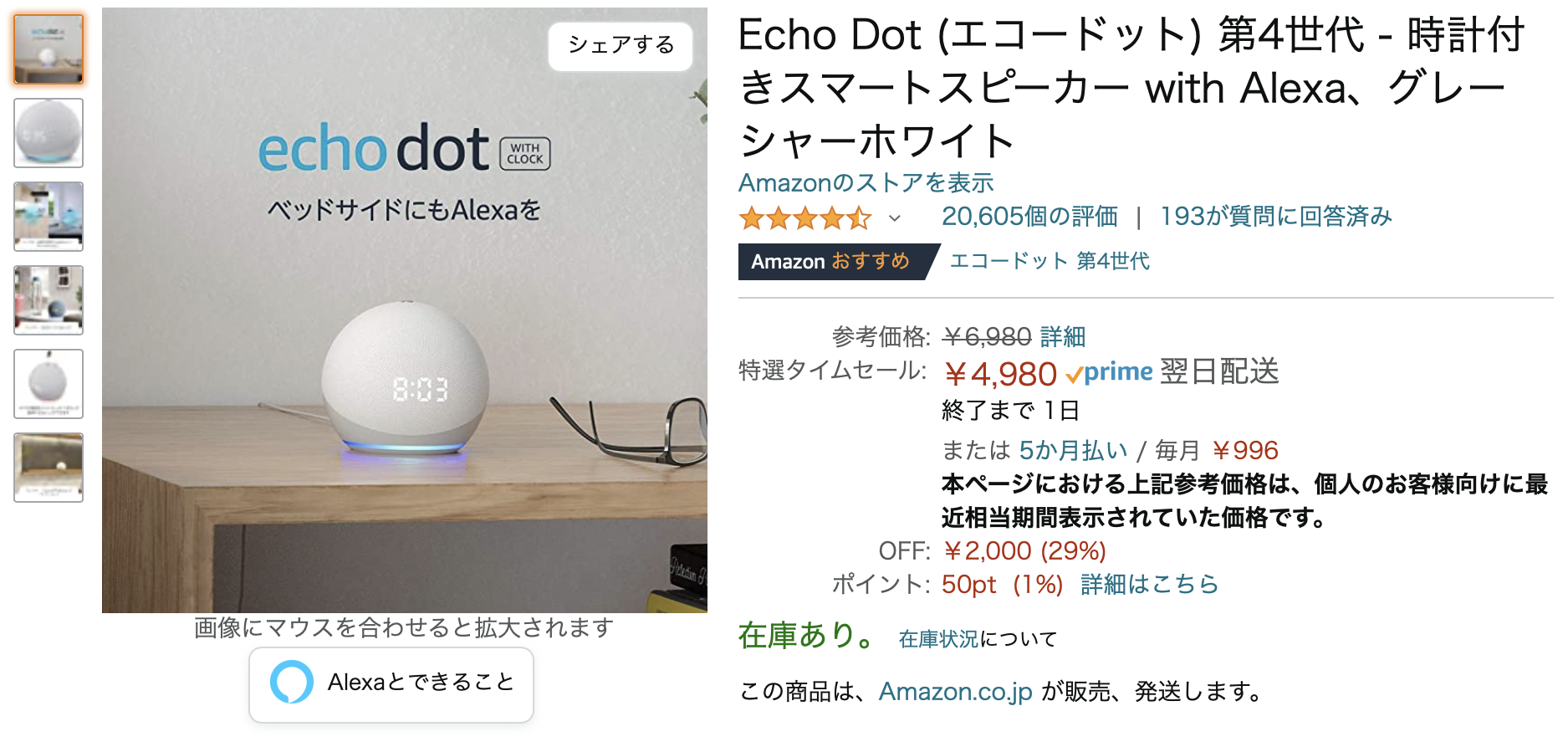
Task: Click the エコードット 第4世代 category link
Action: click(x=1050, y=261)
